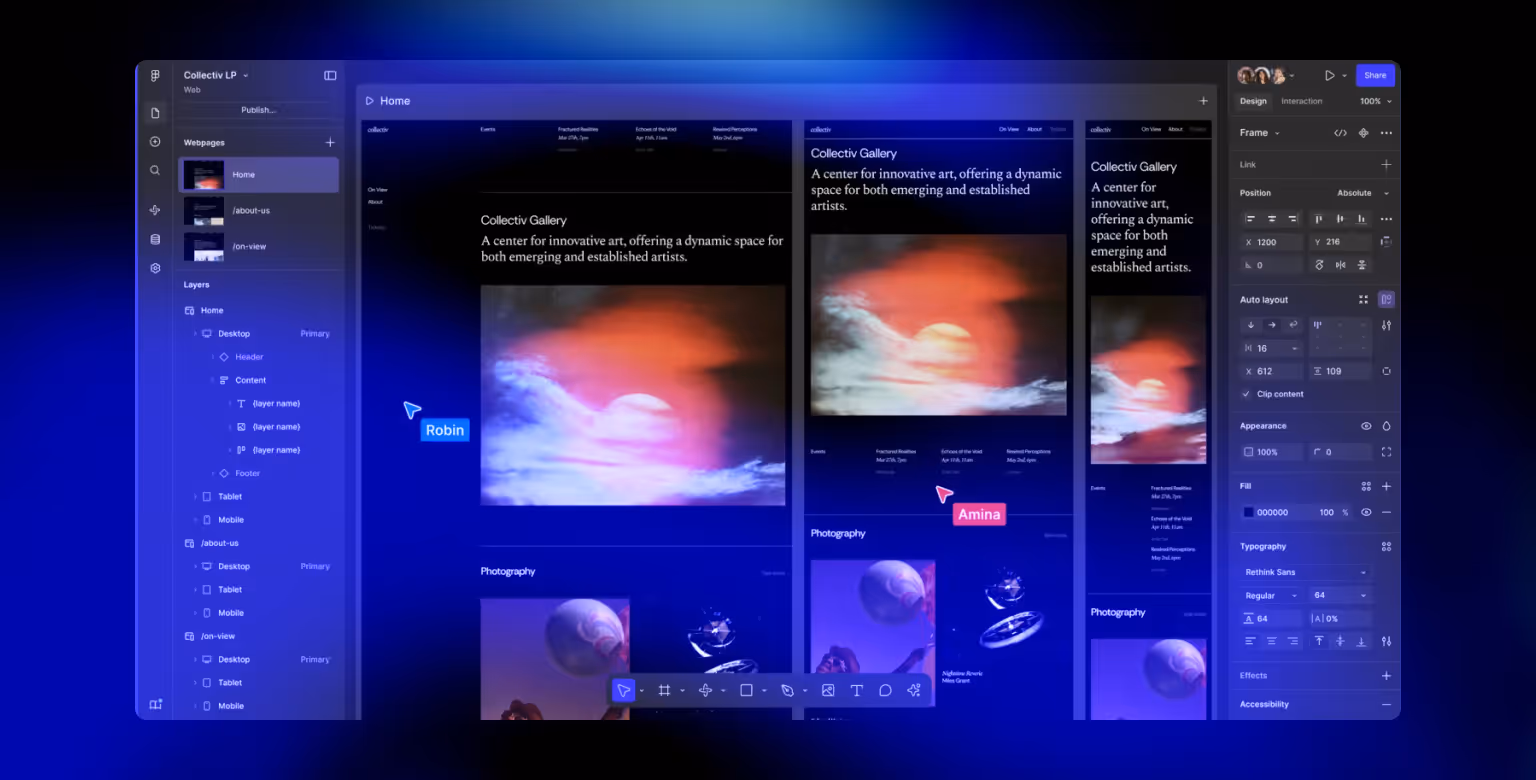Open the search icon in the left sidebar
This screenshot has width=1536, height=780.
(x=155, y=170)
